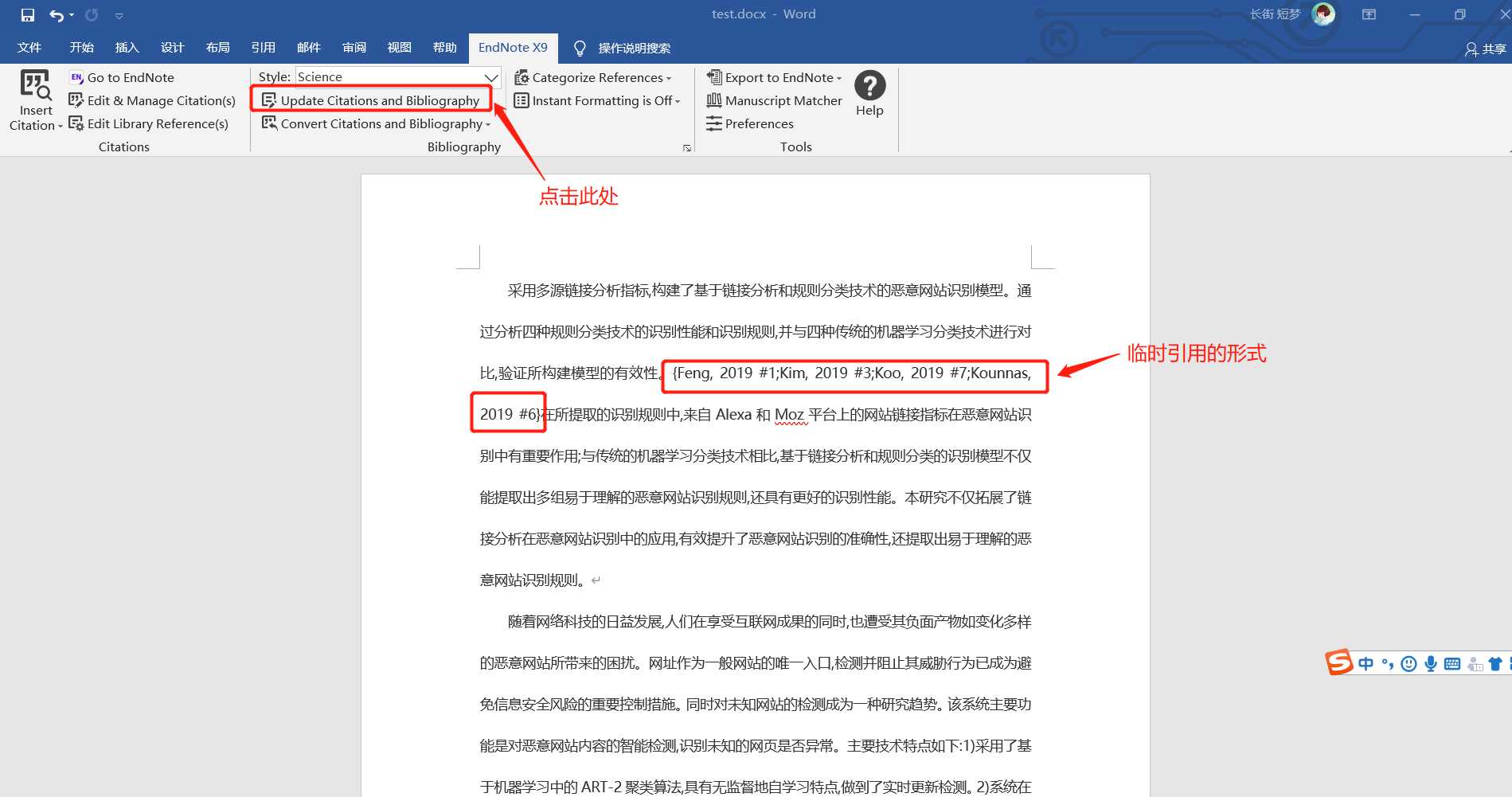Switch to the 审阅 tab
1512x797 pixels.
[x=354, y=48]
